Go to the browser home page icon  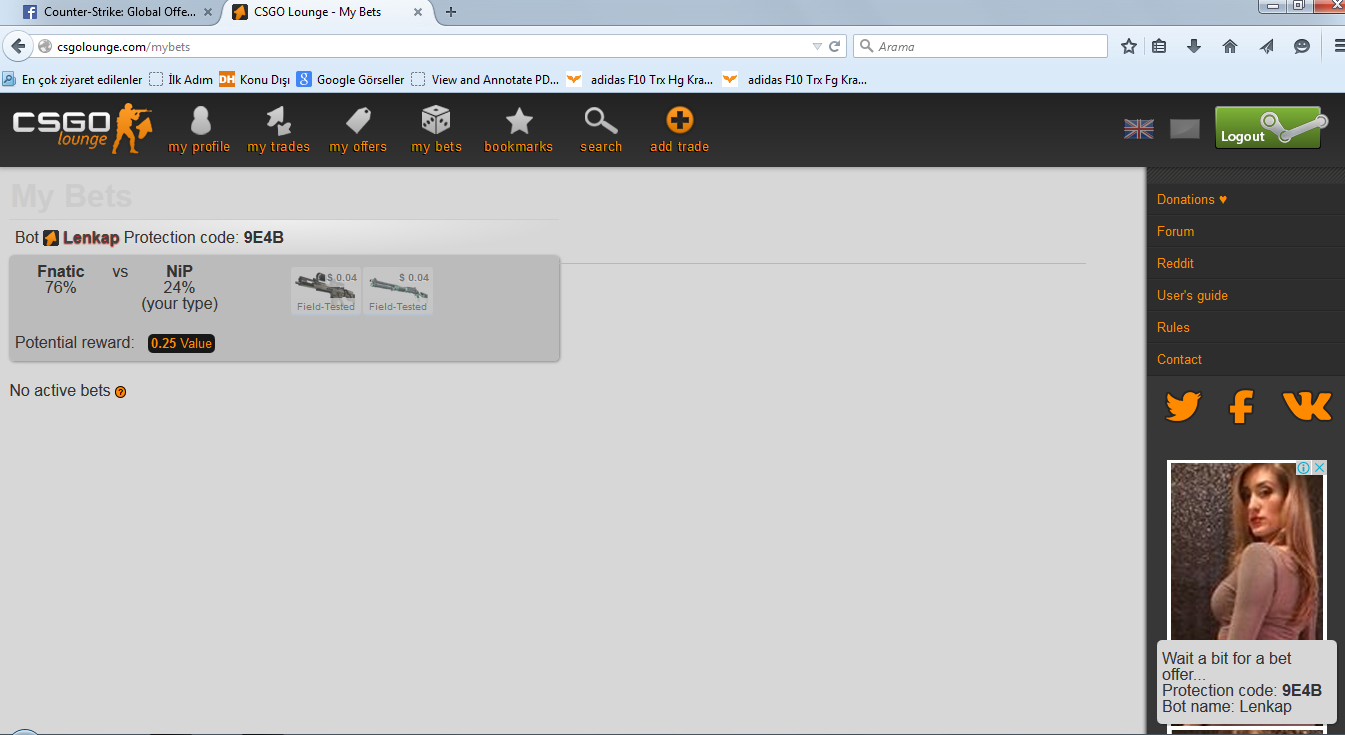(x=1230, y=46)
